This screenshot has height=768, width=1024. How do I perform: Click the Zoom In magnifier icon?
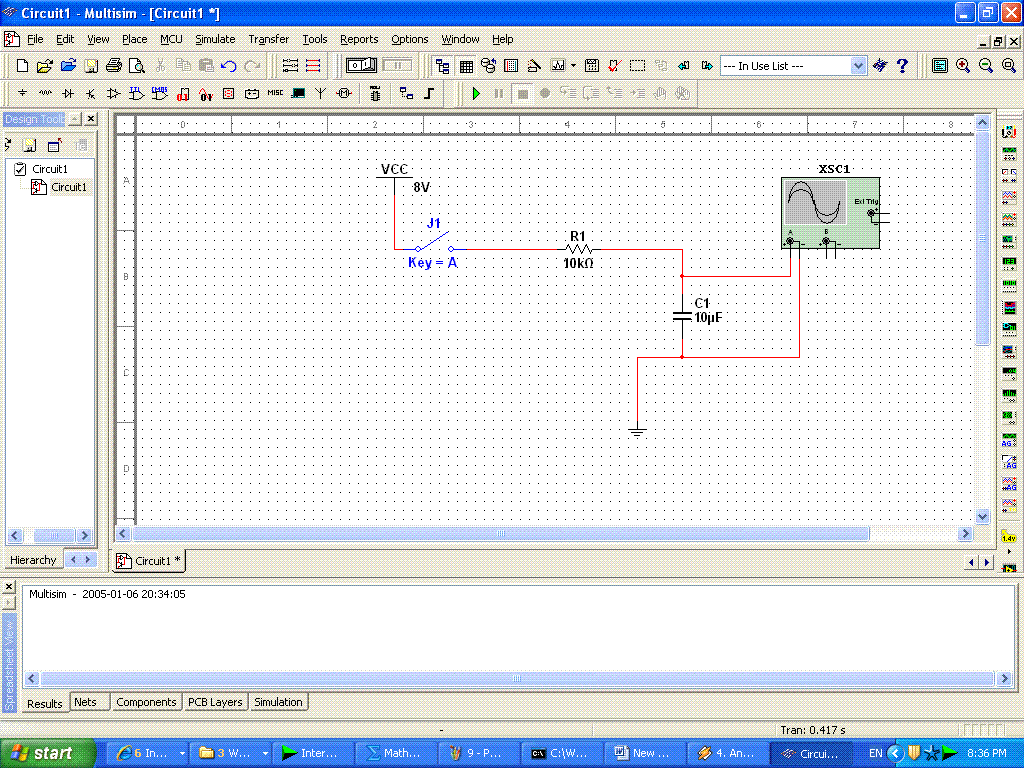pos(963,65)
